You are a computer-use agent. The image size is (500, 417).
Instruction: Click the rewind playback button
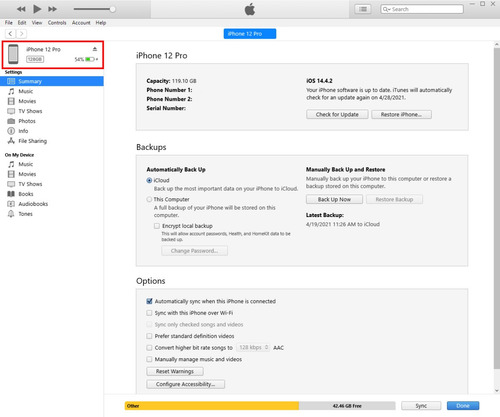(21, 9)
